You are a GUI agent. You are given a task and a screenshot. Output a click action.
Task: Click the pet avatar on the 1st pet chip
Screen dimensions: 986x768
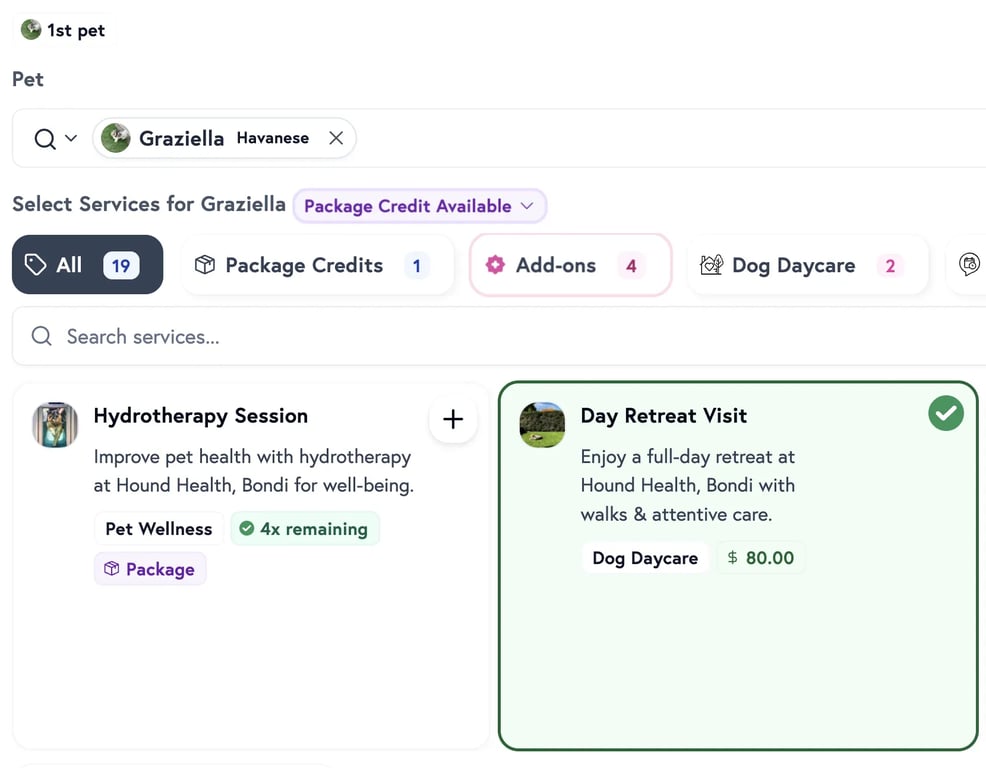30,29
